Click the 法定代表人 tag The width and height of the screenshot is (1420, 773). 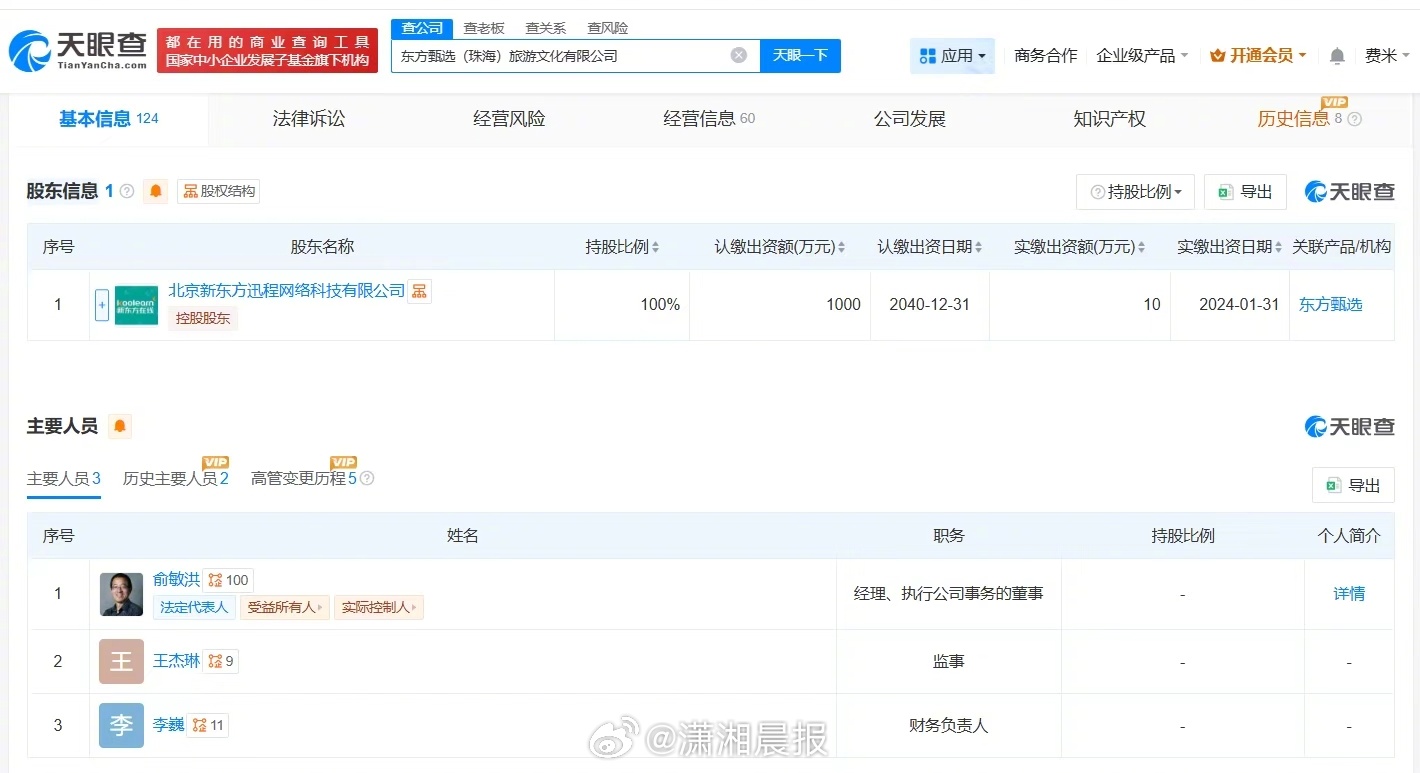pyautogui.click(x=194, y=607)
